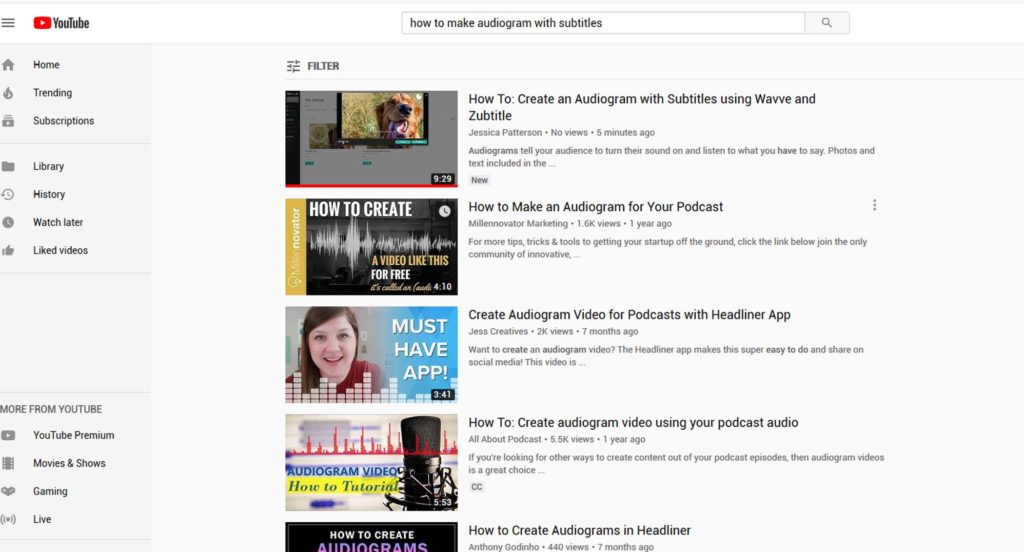Click the dog thumbnail with 9:29 duration
1024x552 pixels.
point(372,138)
